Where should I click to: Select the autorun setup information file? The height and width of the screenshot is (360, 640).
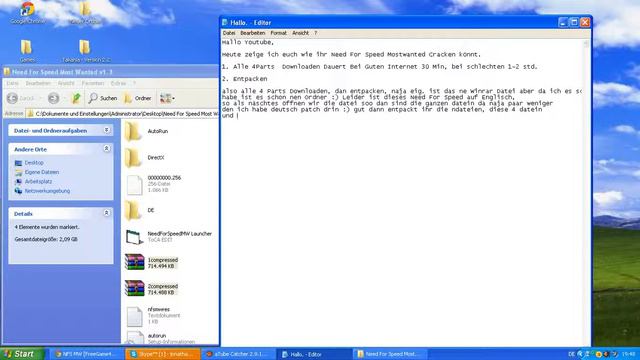[160, 338]
